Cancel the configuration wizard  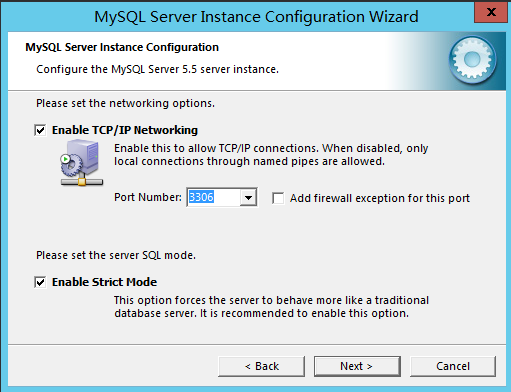click(x=453, y=366)
